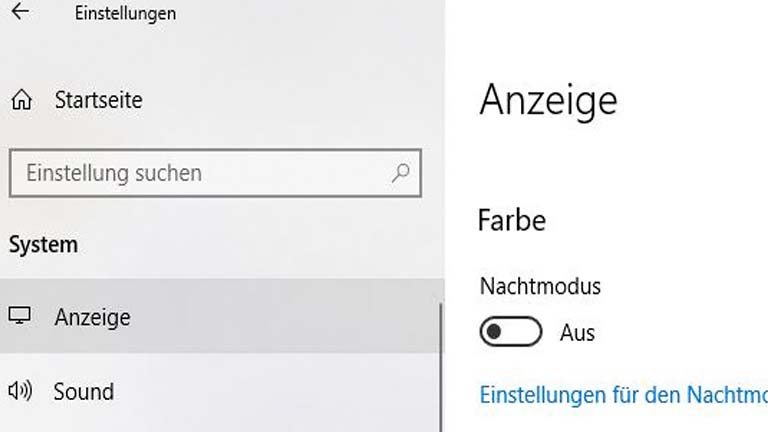768x432 pixels.
Task: Click the Farbe section heading
Action: coord(512,220)
